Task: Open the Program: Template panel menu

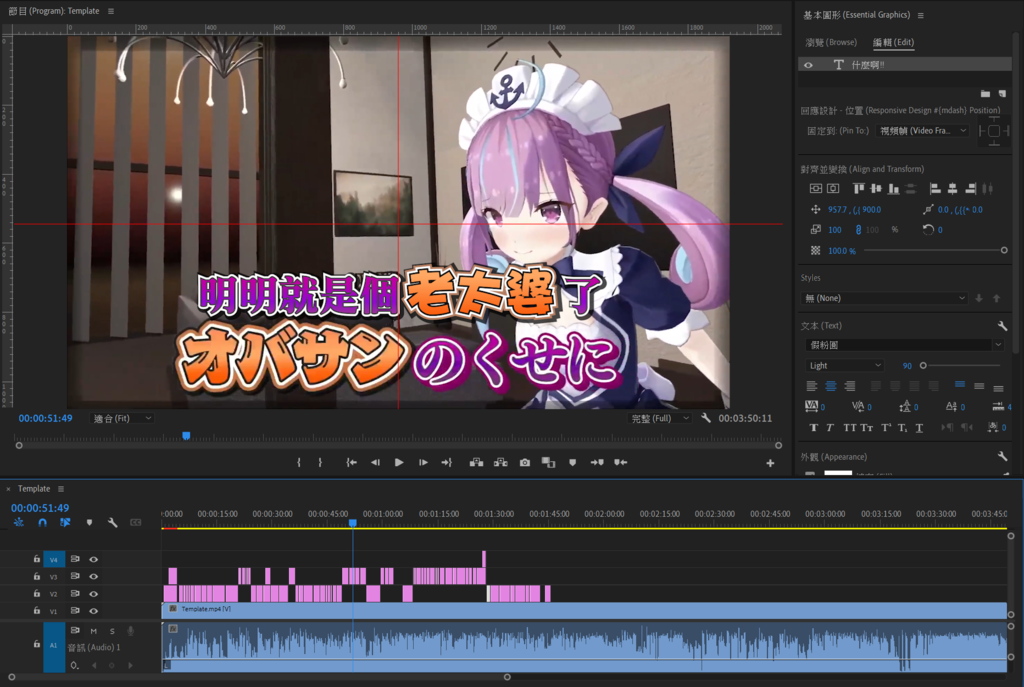Action: (111, 11)
